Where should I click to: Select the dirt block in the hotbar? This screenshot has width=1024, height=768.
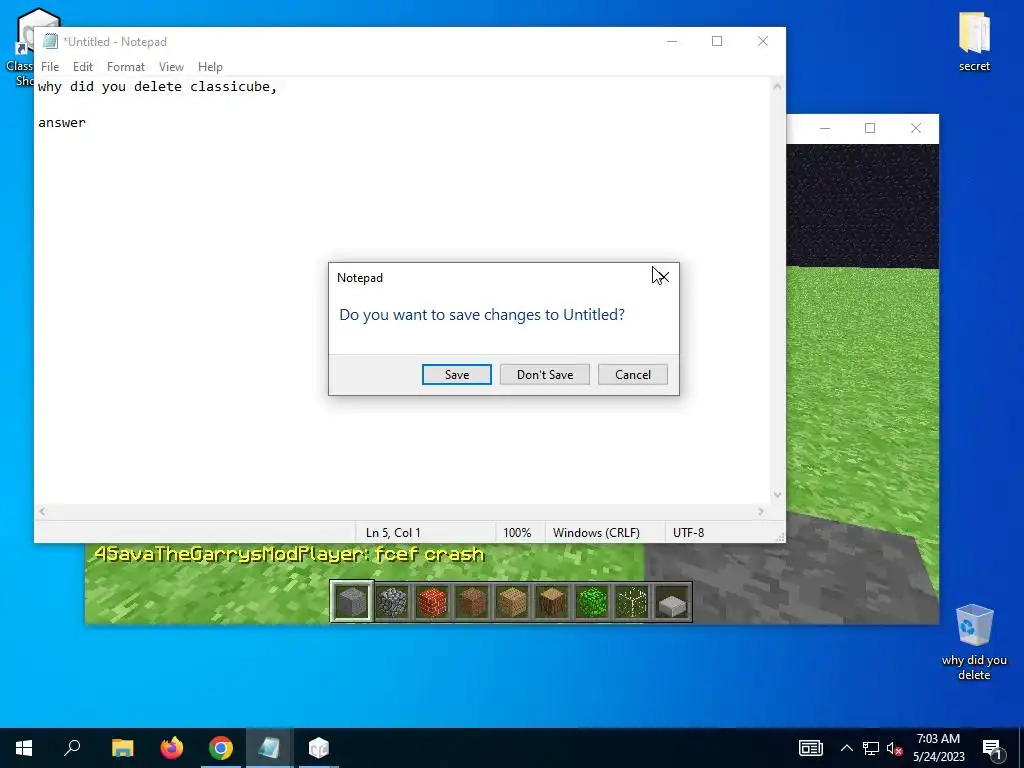click(x=472, y=601)
